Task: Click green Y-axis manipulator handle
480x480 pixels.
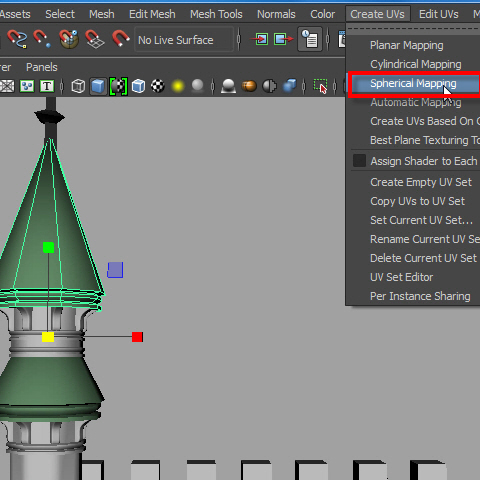Action: [49, 247]
